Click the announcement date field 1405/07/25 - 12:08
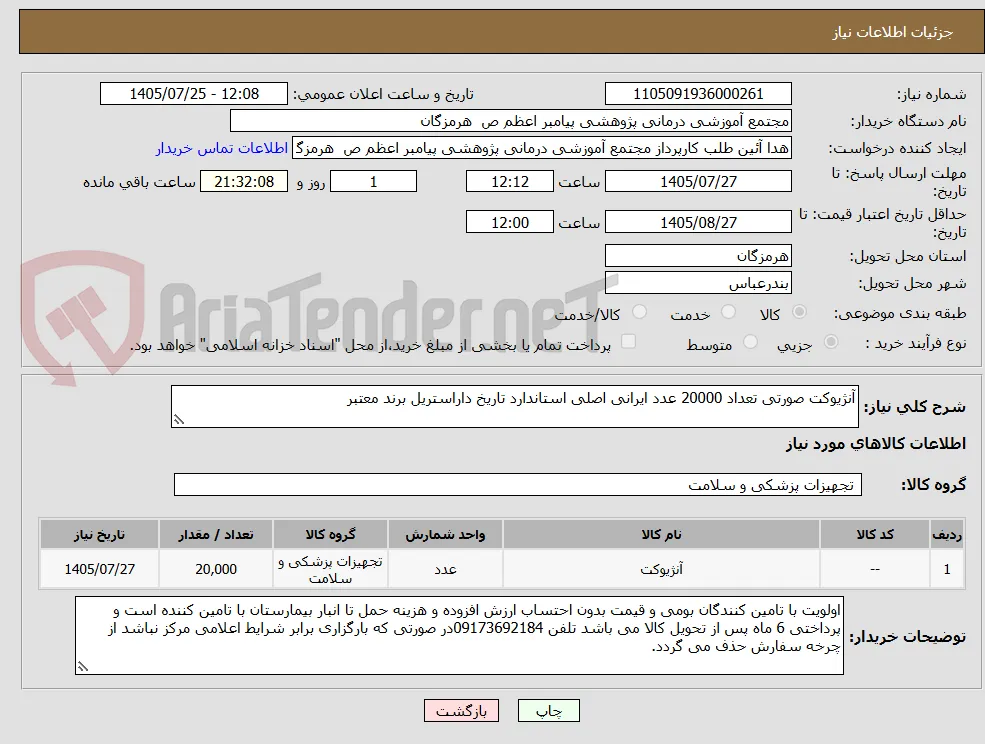985x744 pixels. (193, 94)
